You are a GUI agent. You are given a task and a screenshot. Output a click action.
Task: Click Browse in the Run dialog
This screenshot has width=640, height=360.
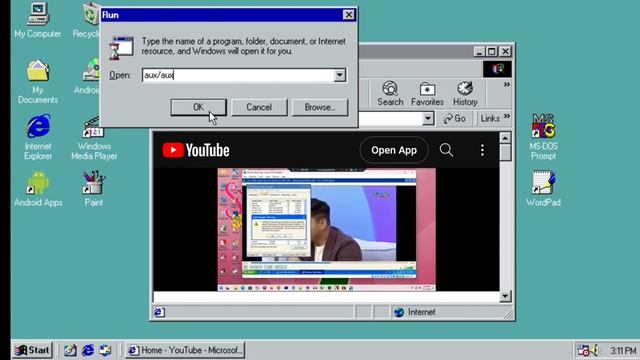(x=320, y=107)
